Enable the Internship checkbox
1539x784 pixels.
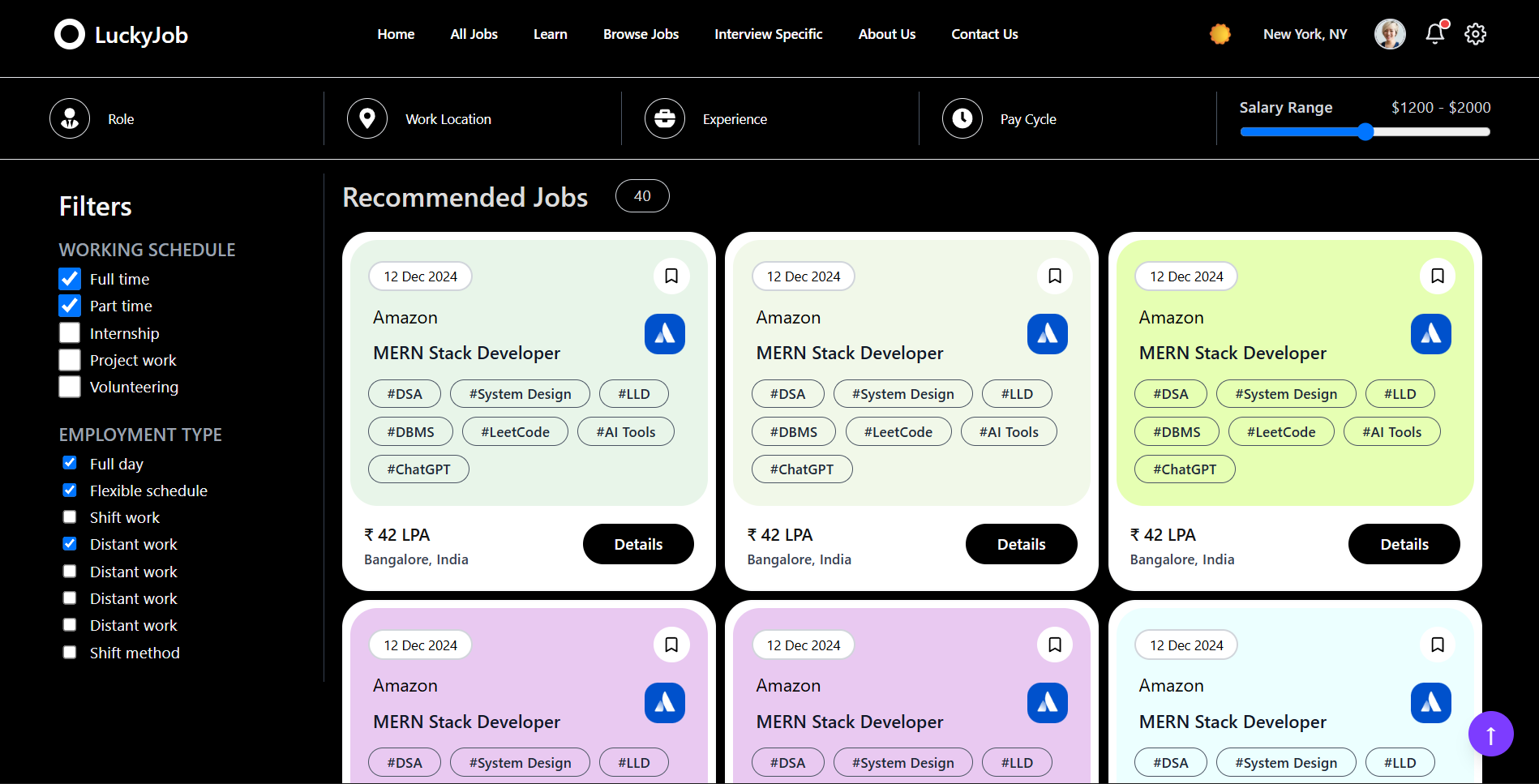pyautogui.click(x=70, y=333)
